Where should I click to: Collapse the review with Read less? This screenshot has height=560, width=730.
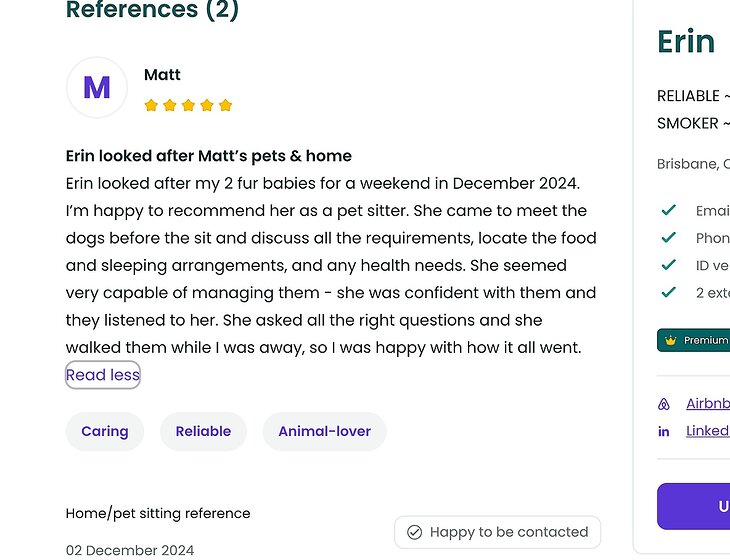pos(102,375)
